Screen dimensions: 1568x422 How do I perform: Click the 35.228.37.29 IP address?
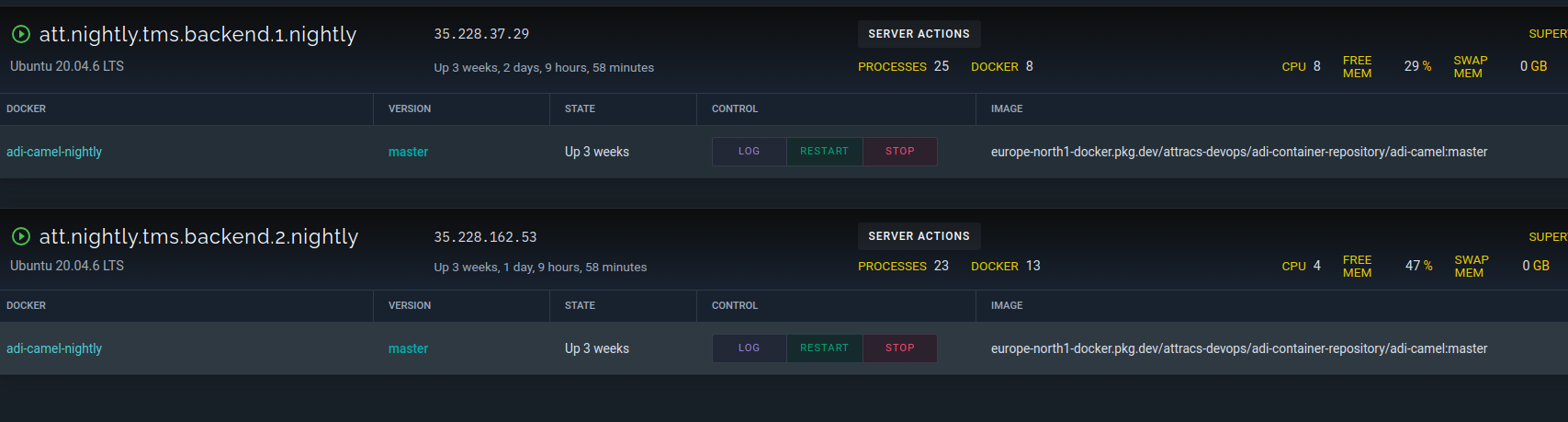pyautogui.click(x=481, y=34)
